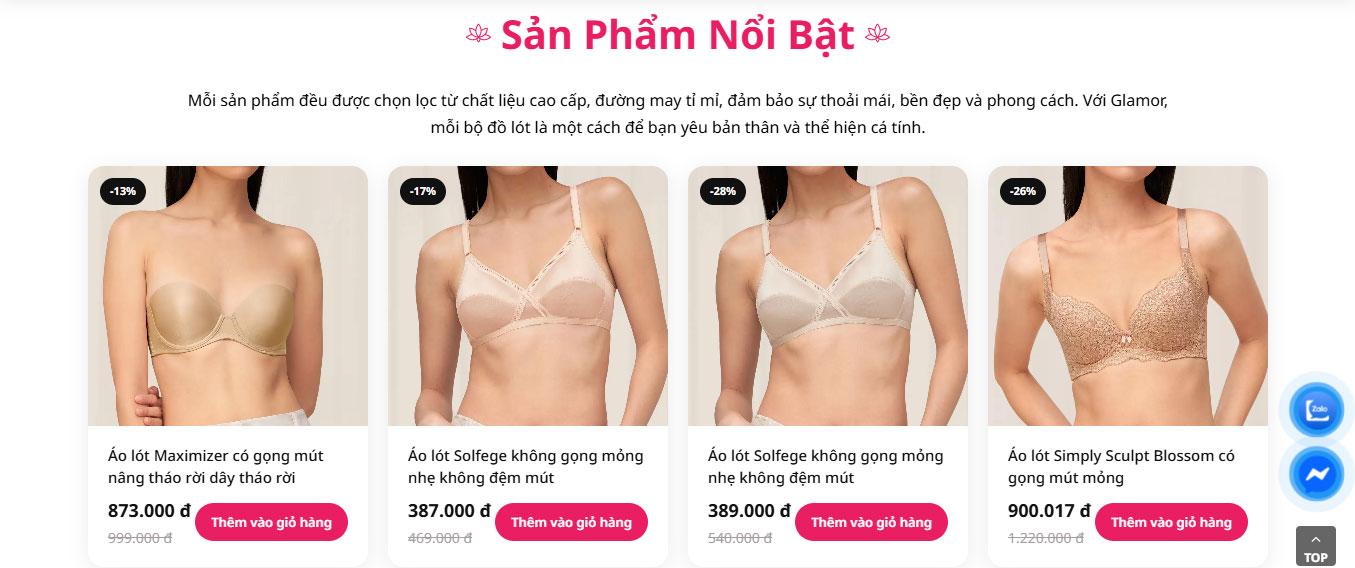Open Simply Sculpt Blossom product title link

[1121, 467]
